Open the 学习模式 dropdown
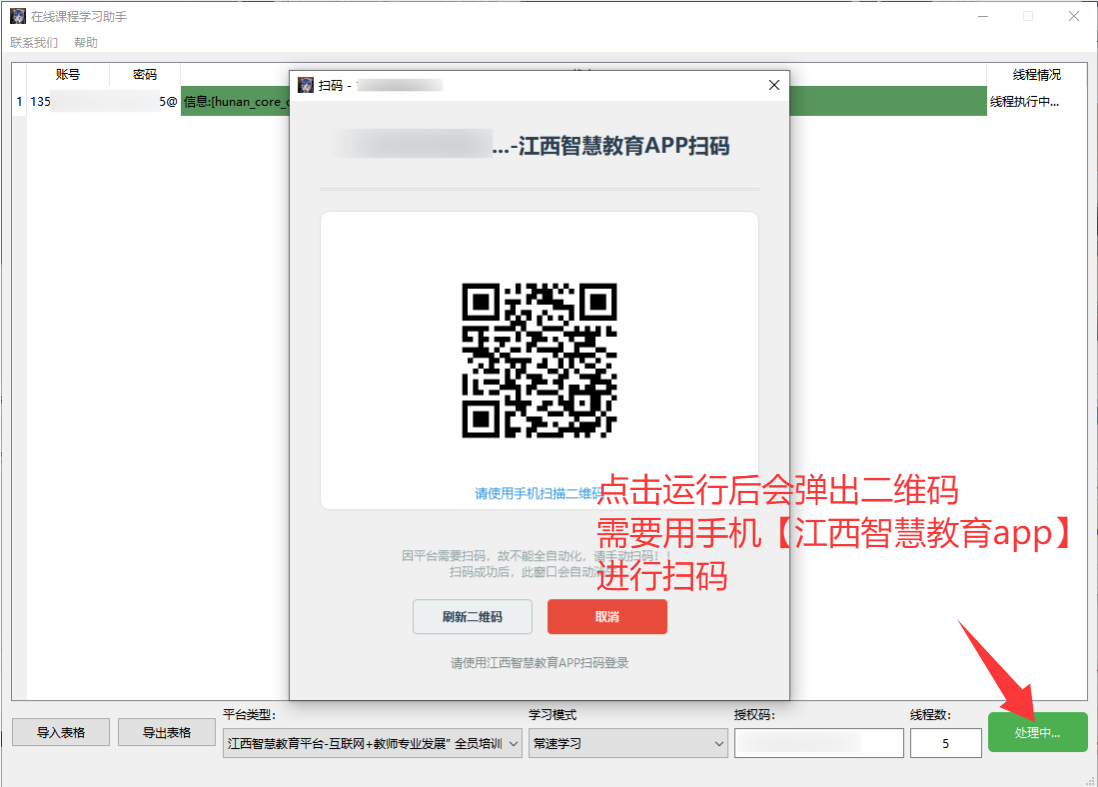Screen dimensions: 1098x787 pyautogui.click(x=628, y=743)
